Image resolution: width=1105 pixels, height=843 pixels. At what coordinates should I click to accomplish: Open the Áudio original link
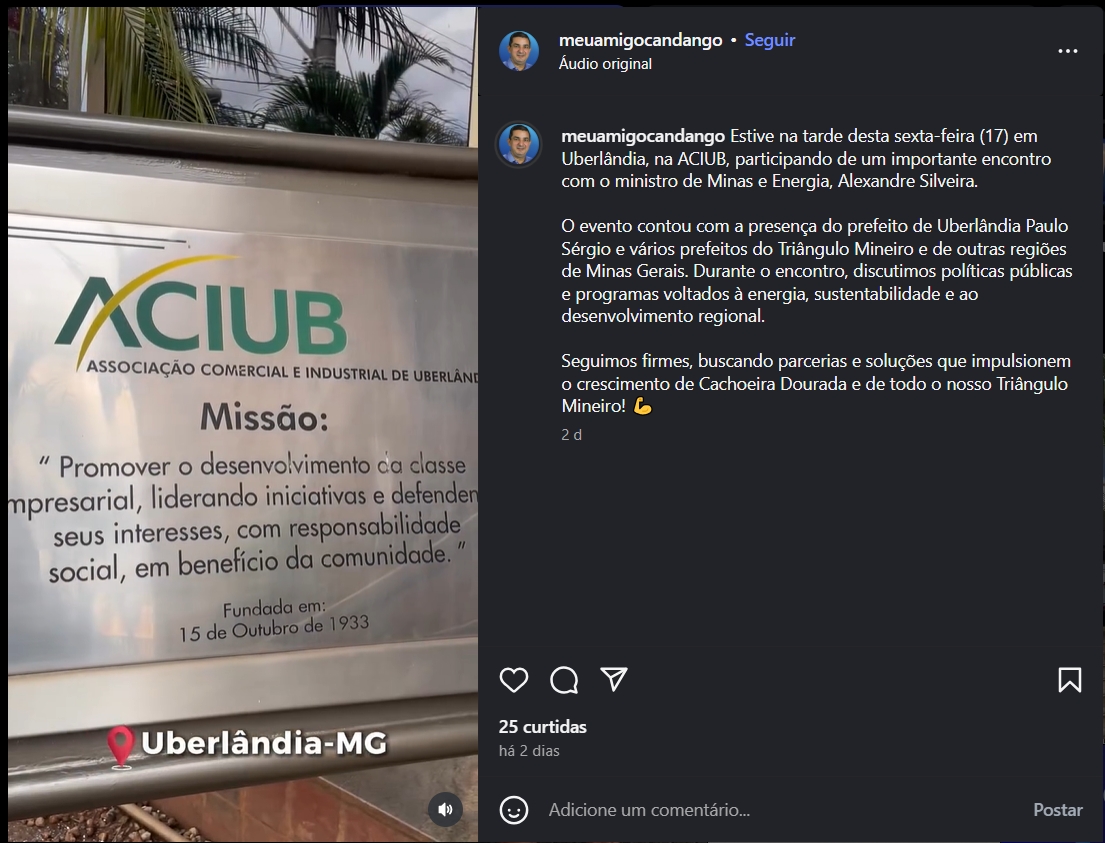click(x=605, y=63)
